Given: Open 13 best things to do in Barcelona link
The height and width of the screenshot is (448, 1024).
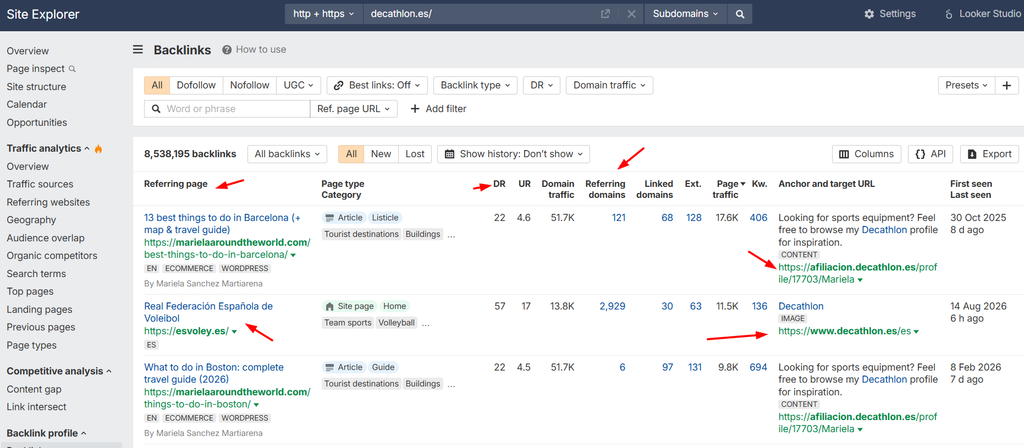Looking at the screenshot, I should (223, 223).
